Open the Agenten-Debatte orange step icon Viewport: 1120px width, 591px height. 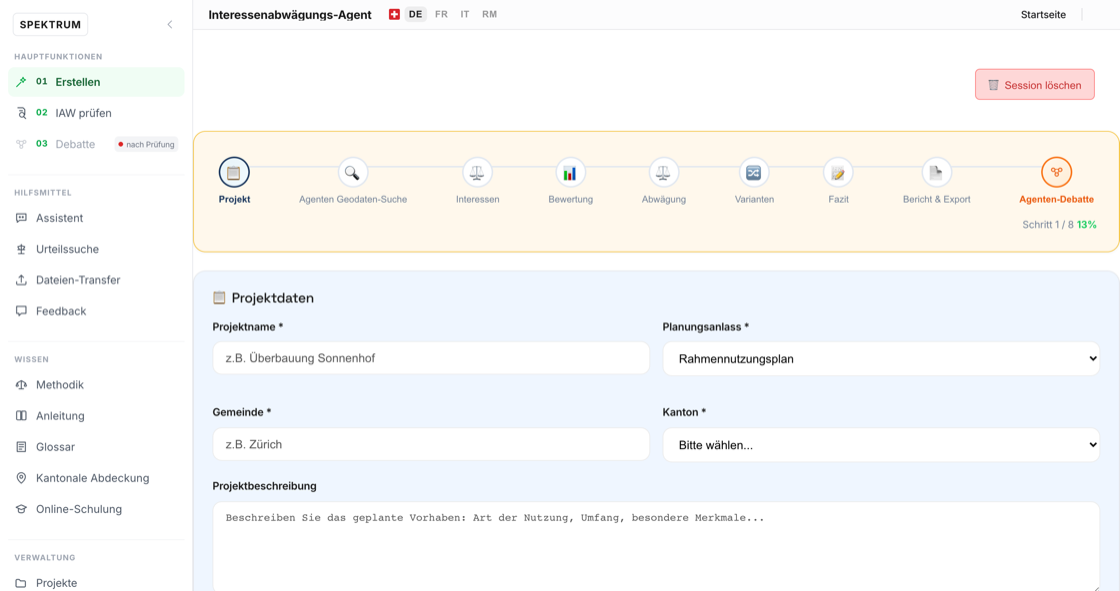[x=1056, y=172]
